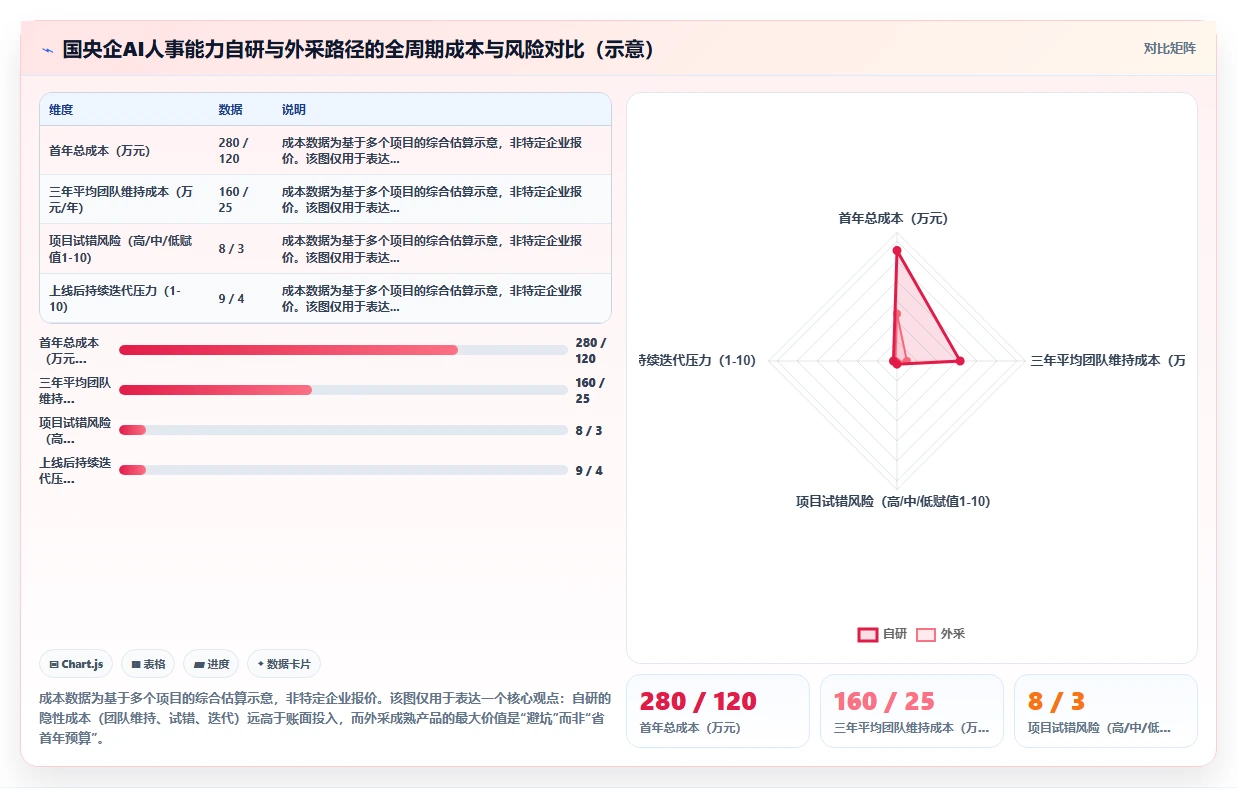Toggle the 外采 legend item
This screenshot has width=1237, height=788.
point(940,634)
